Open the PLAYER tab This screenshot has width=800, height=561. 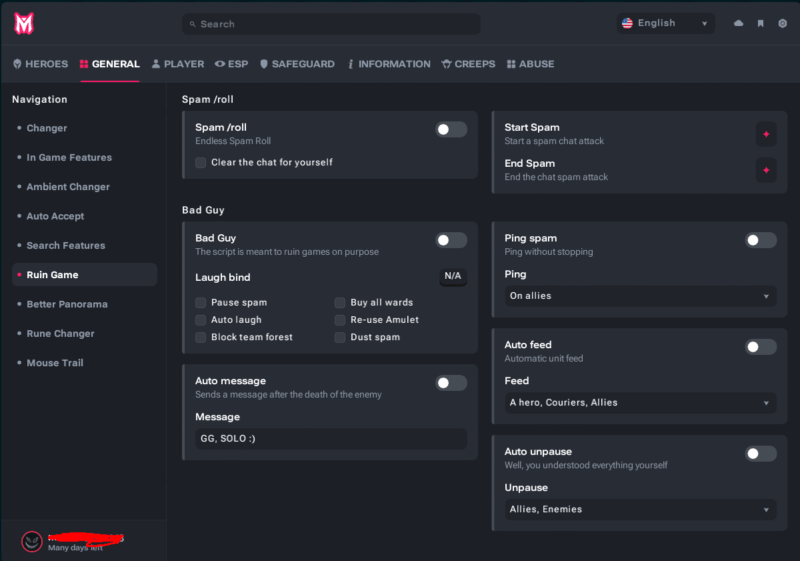click(x=178, y=64)
